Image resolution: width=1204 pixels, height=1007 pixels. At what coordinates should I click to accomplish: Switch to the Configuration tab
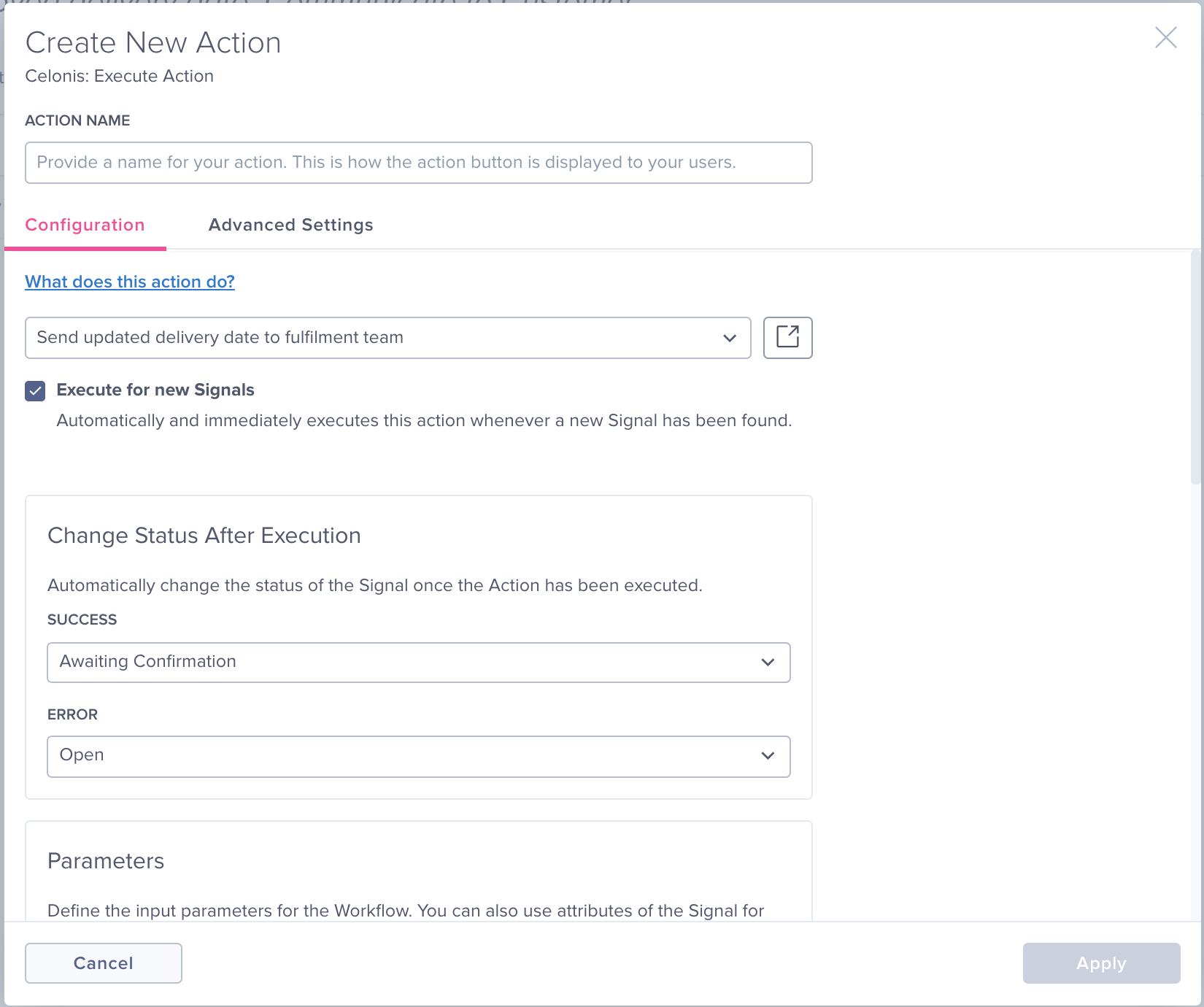[85, 225]
